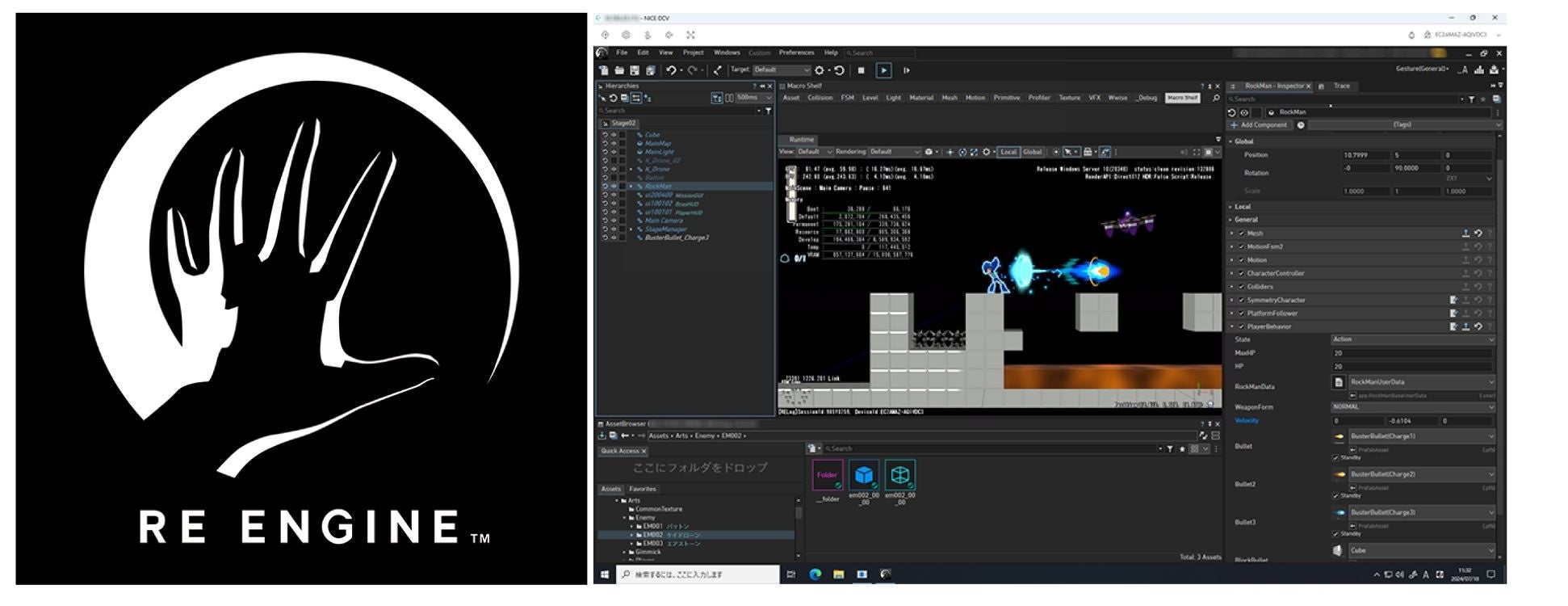Click the filter funnel in AssetBrowser search
Screen dimensions: 1568x606
(x=1169, y=449)
